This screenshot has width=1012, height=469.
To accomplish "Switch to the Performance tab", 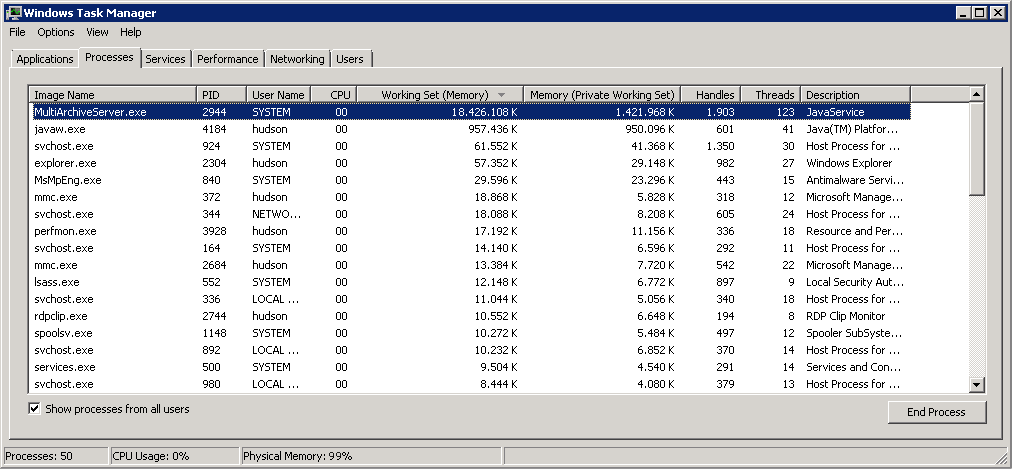I will [227, 59].
